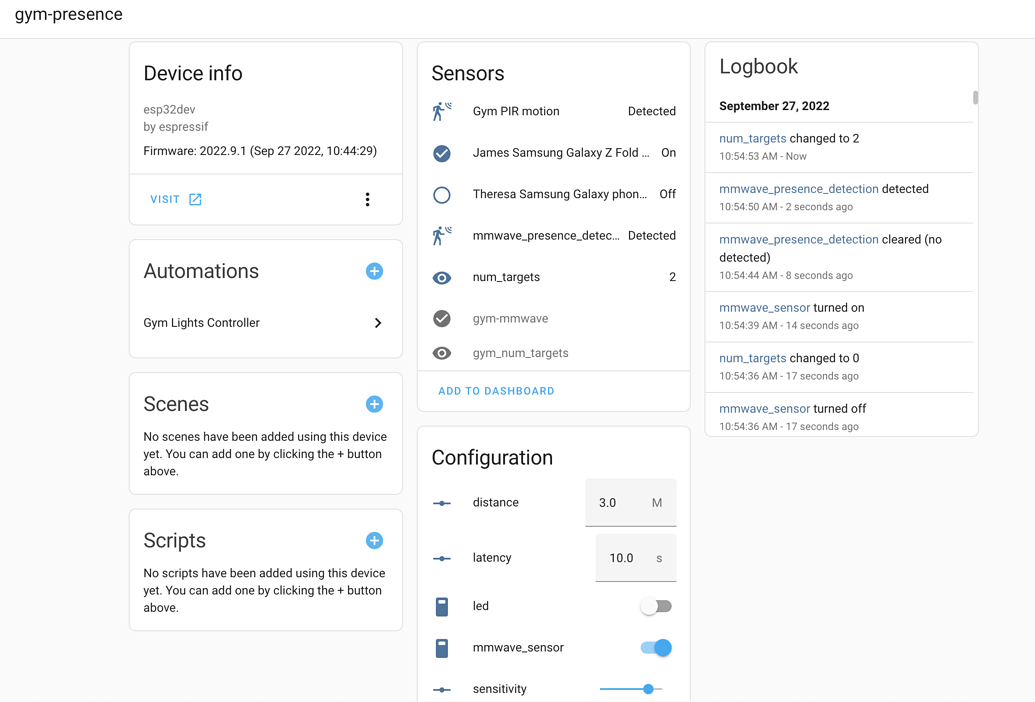The image size is (1035, 702).
Task: Click ADD TO DASHBOARD
Action: coord(495,391)
